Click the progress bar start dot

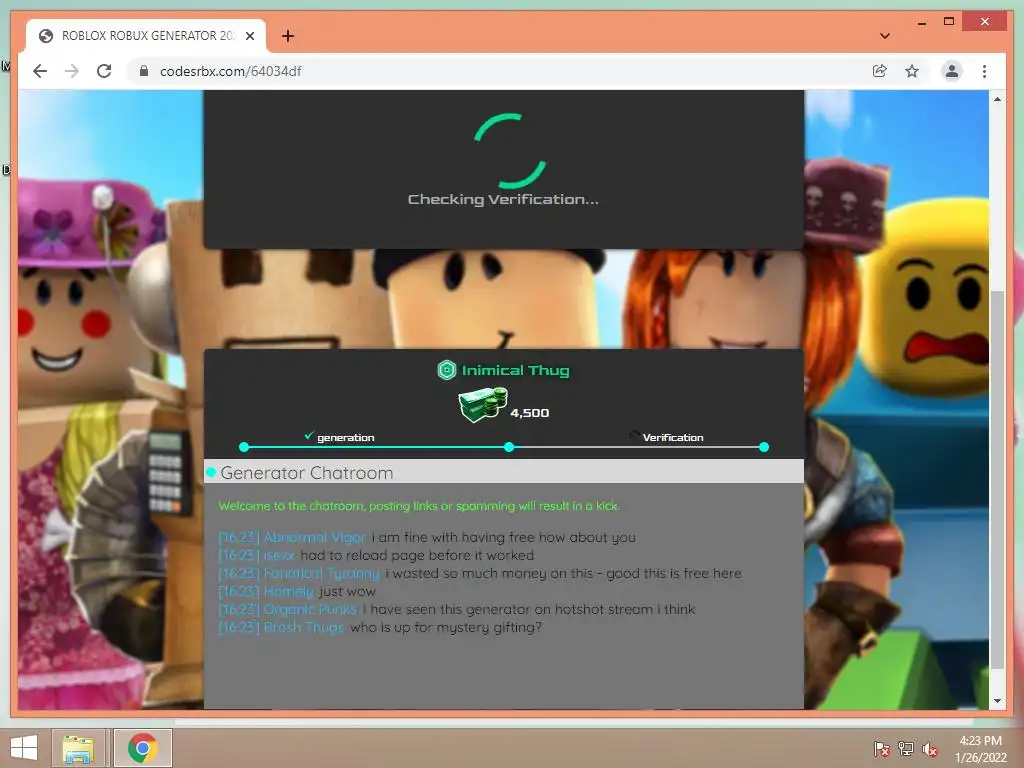[x=244, y=447]
